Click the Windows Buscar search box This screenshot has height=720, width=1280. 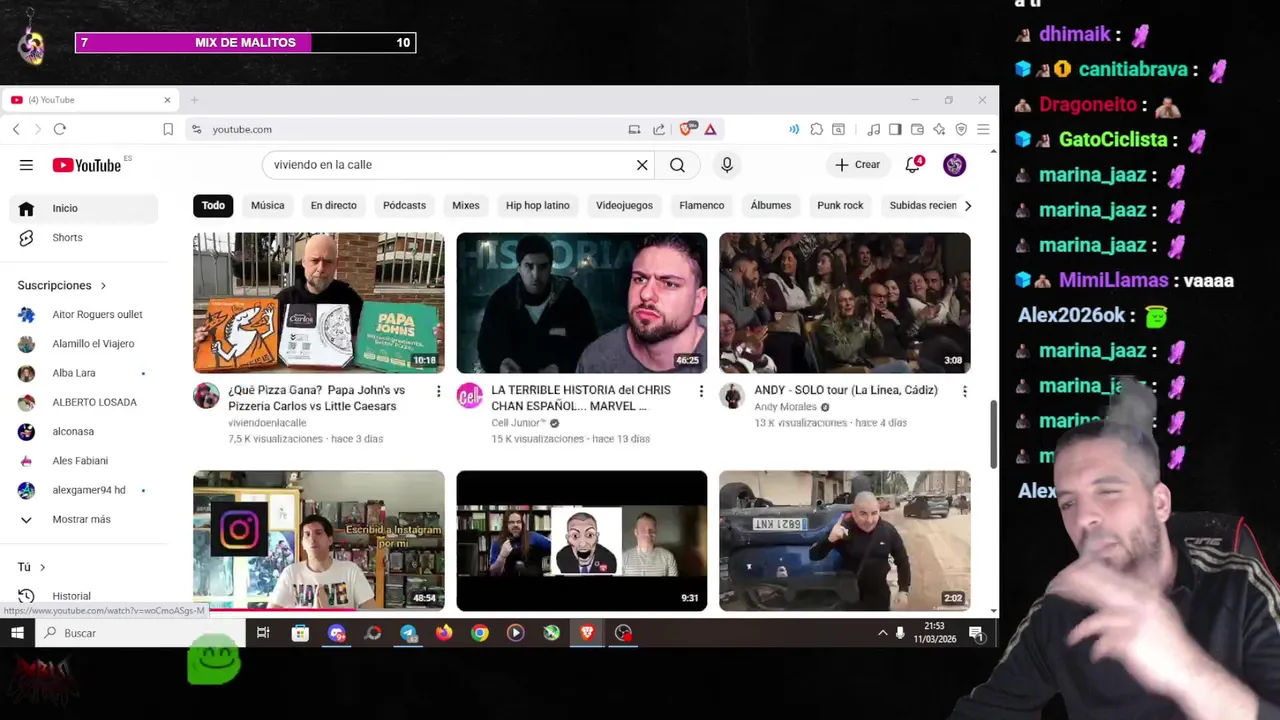140,632
